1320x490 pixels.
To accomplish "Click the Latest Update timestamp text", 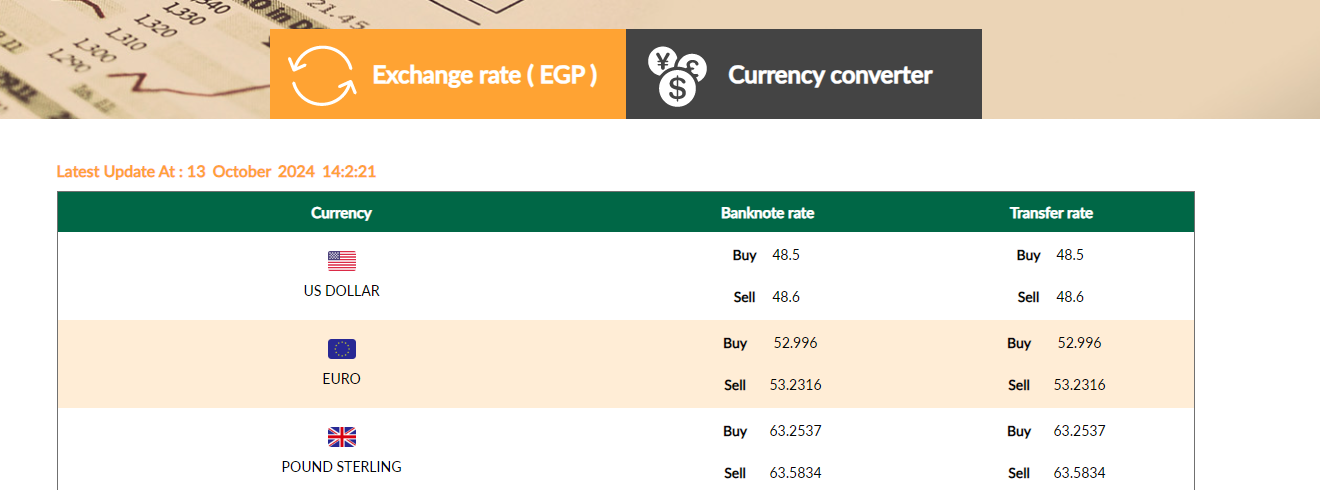I will pos(216,172).
